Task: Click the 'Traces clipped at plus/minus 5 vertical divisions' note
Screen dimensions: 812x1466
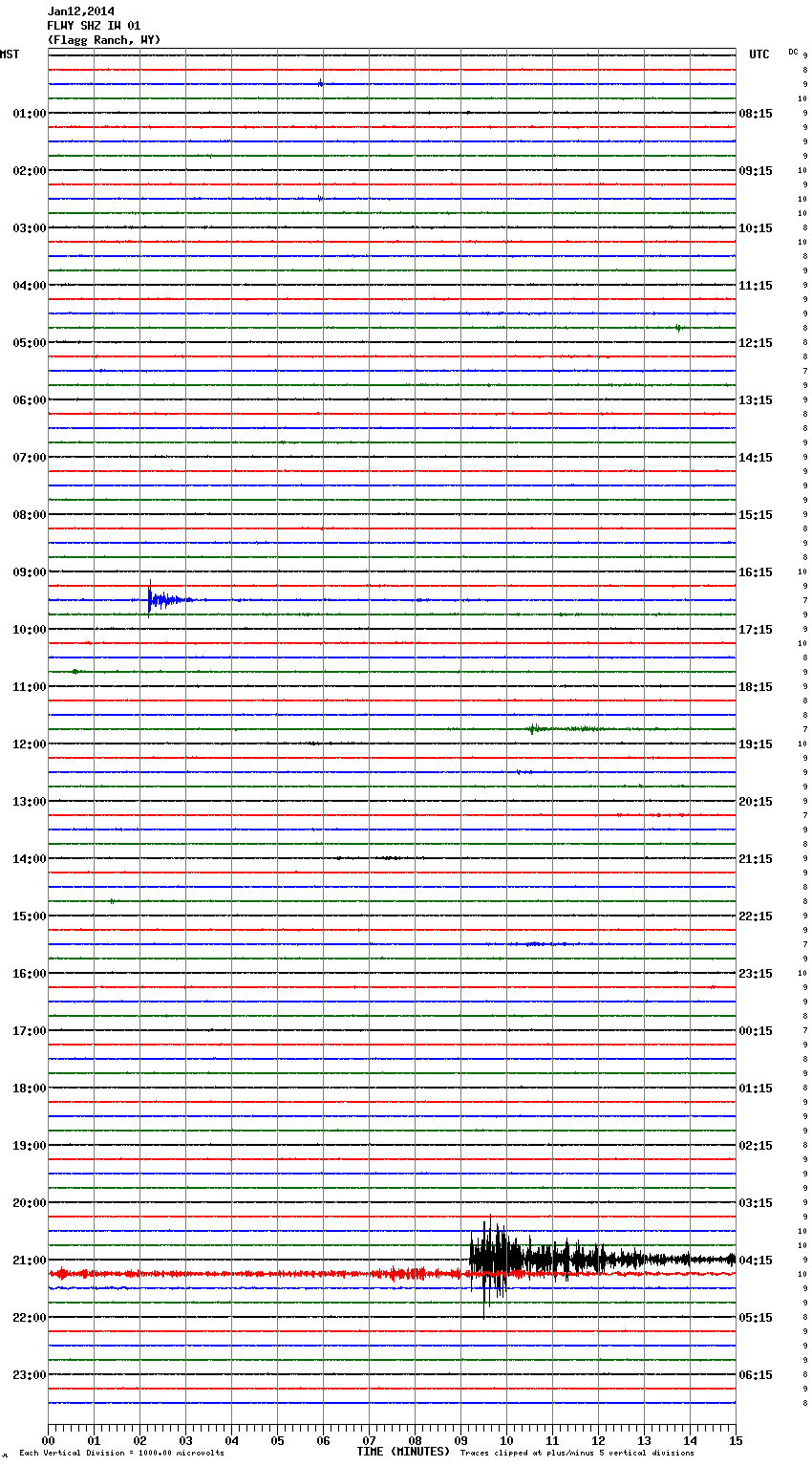Action: tap(577, 1454)
